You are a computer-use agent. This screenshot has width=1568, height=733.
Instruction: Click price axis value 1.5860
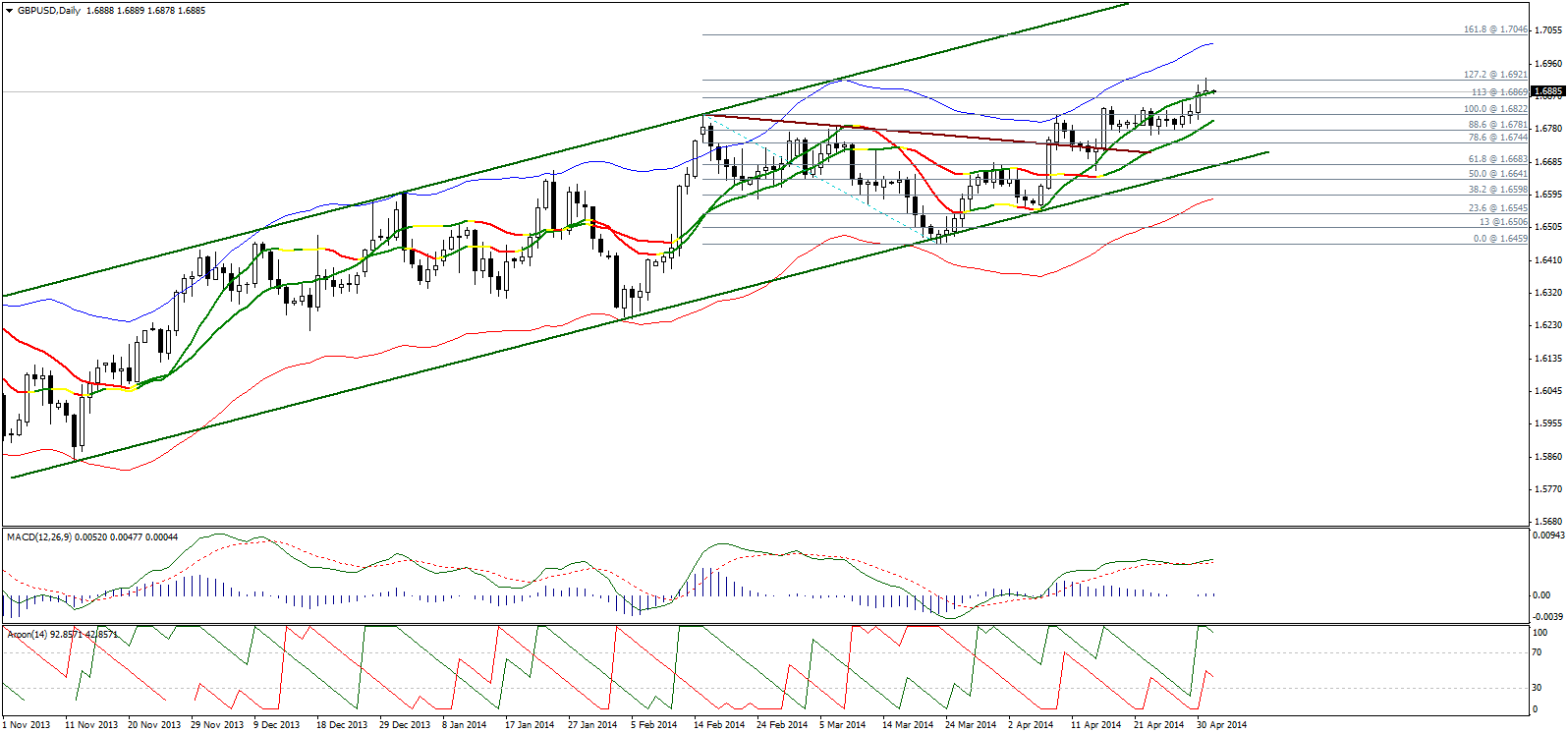(1549, 457)
